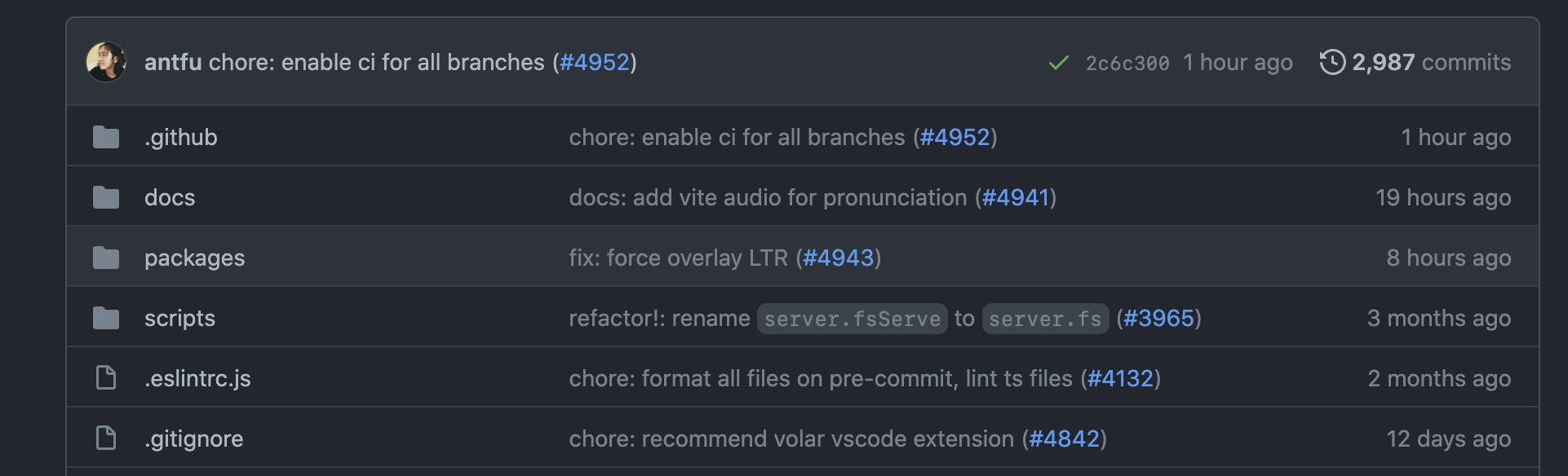Open the scripts directory name
Image resolution: width=1568 pixels, height=476 pixels.
point(179,318)
